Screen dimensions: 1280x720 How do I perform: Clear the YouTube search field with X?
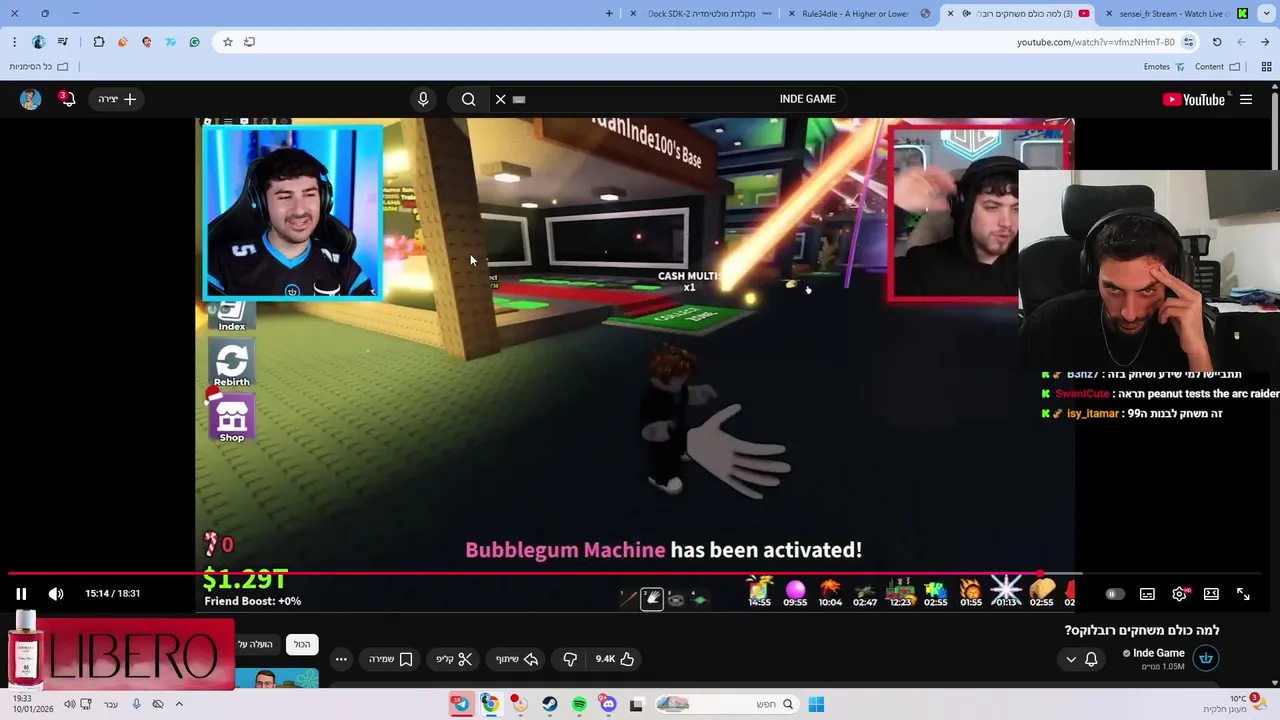(501, 99)
